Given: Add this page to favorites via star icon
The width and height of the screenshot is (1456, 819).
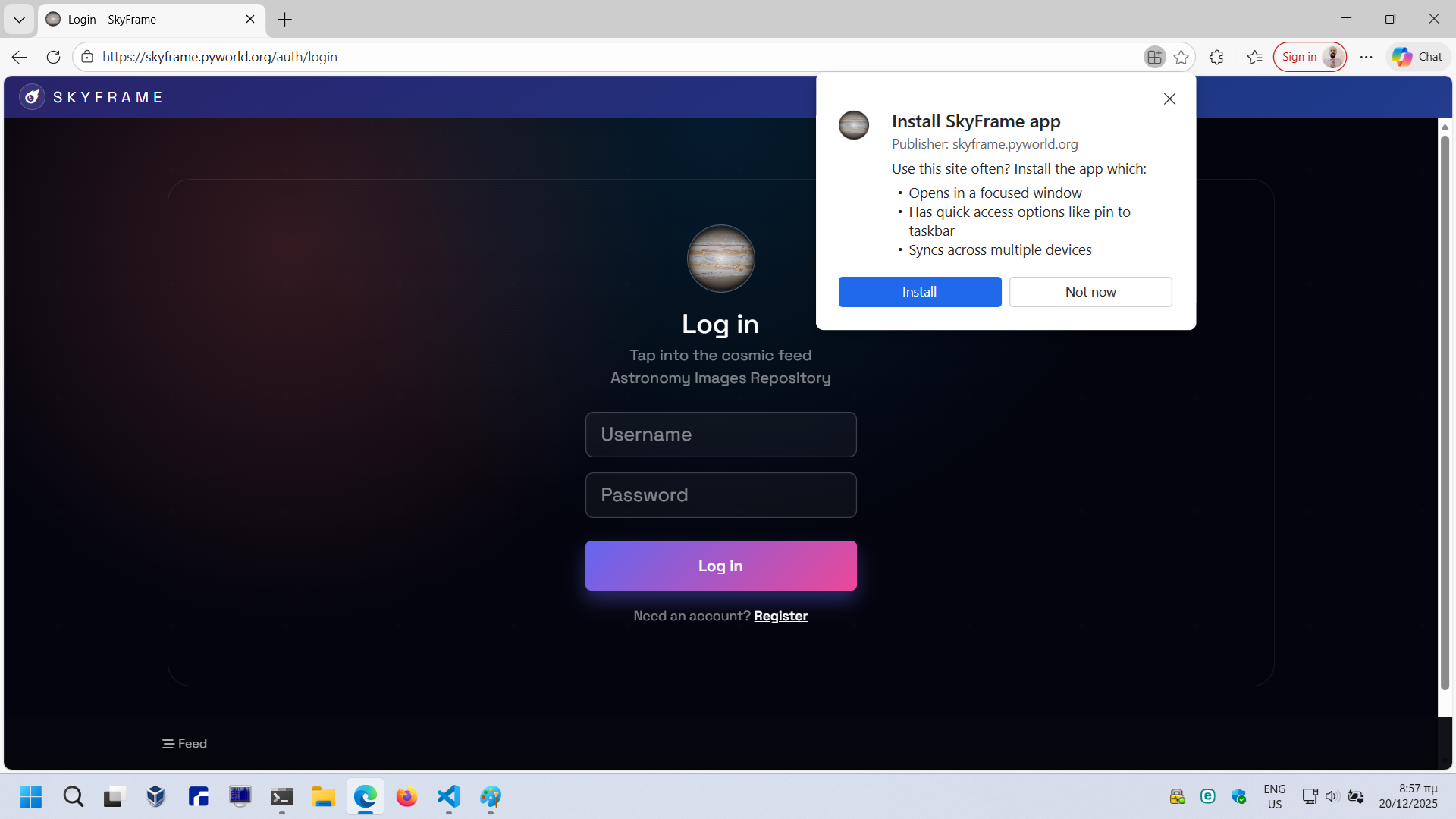Looking at the screenshot, I should (x=1181, y=57).
